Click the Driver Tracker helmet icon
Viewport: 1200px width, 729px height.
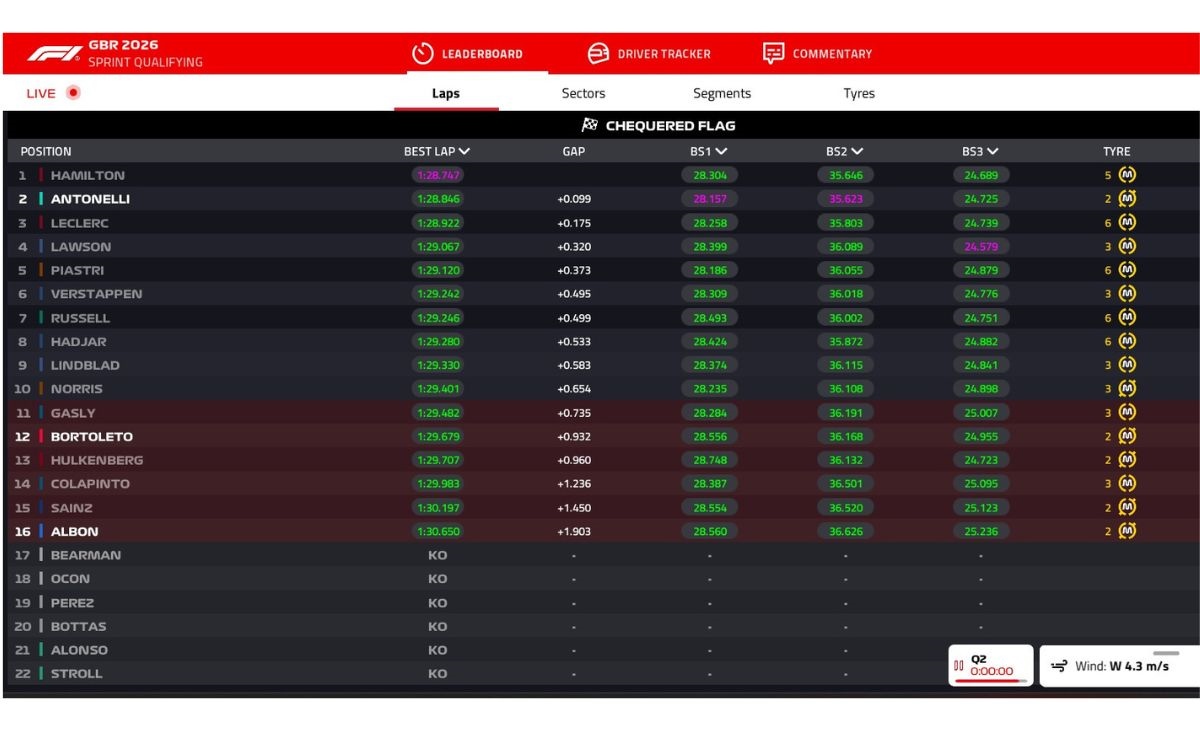[x=598, y=54]
